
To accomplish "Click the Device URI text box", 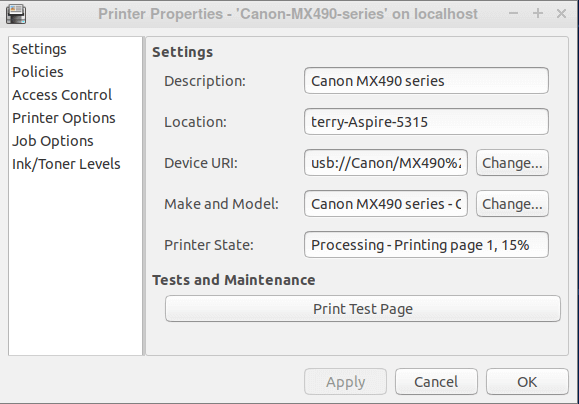I will click(x=386, y=162).
